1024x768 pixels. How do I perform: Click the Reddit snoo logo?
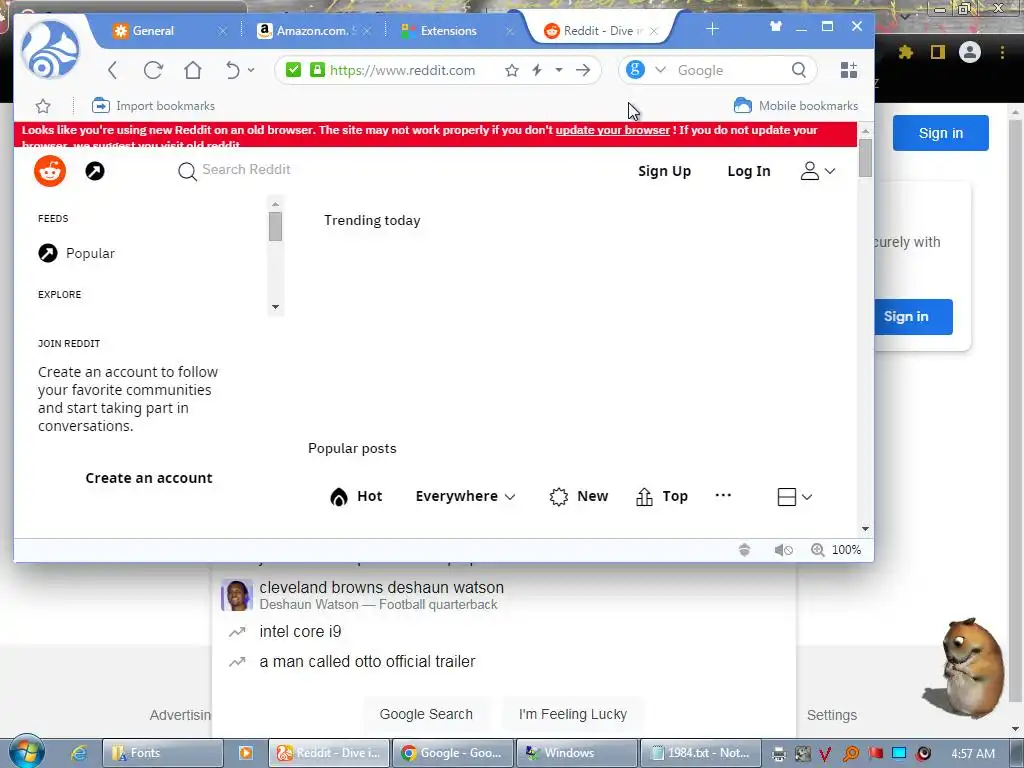coord(50,171)
